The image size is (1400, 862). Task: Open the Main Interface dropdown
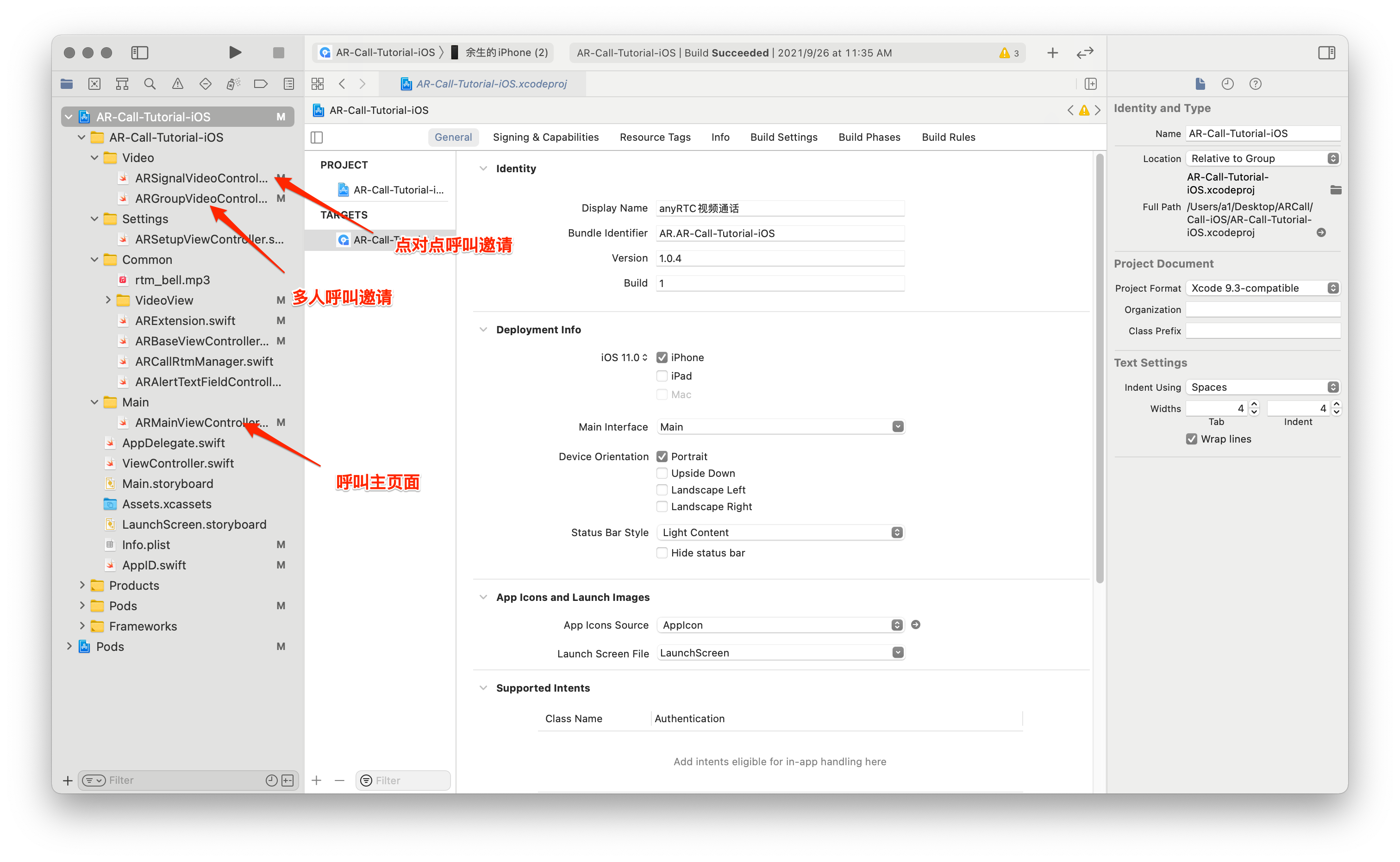[x=781, y=426]
